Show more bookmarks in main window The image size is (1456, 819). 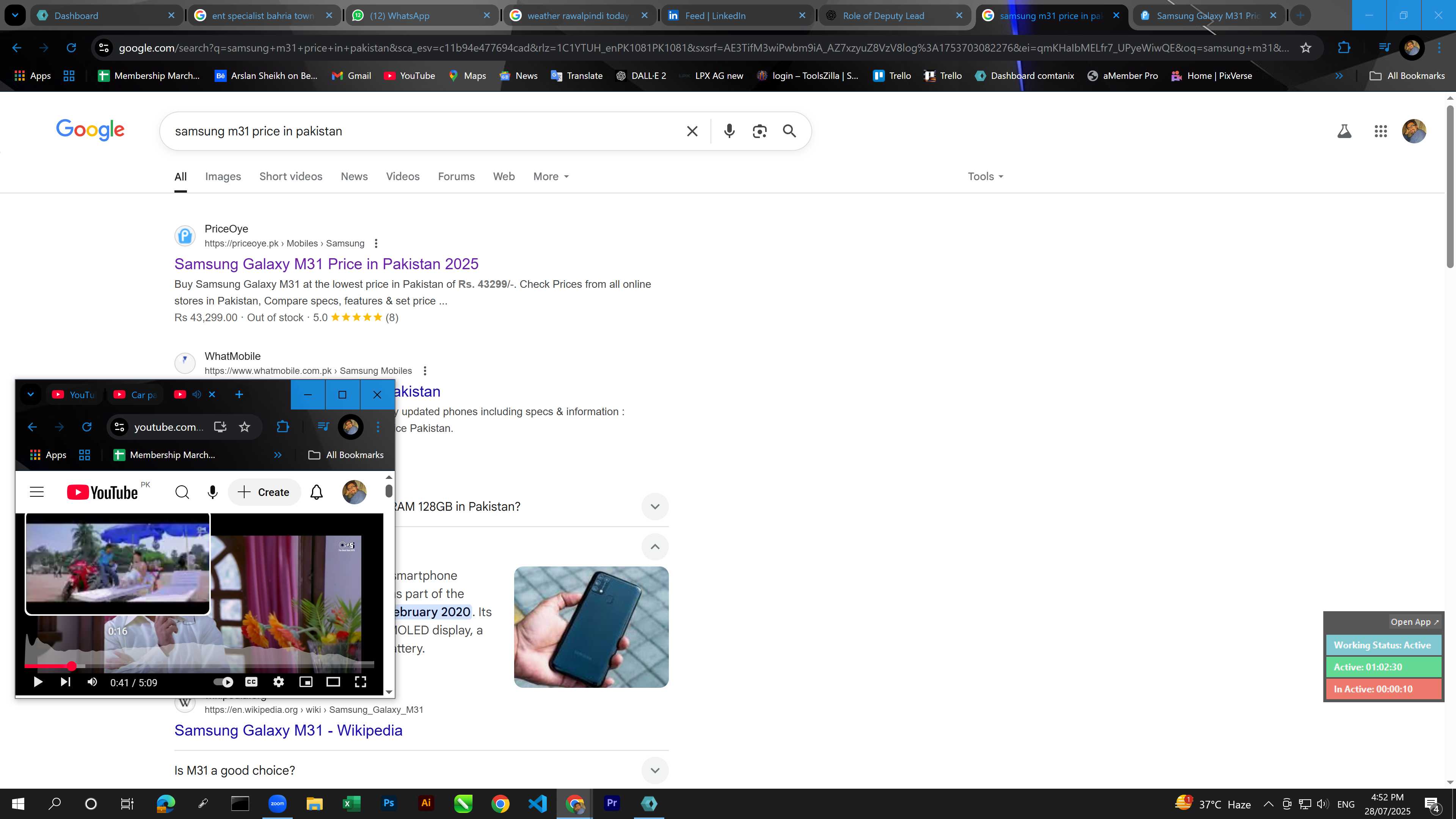tap(1339, 76)
